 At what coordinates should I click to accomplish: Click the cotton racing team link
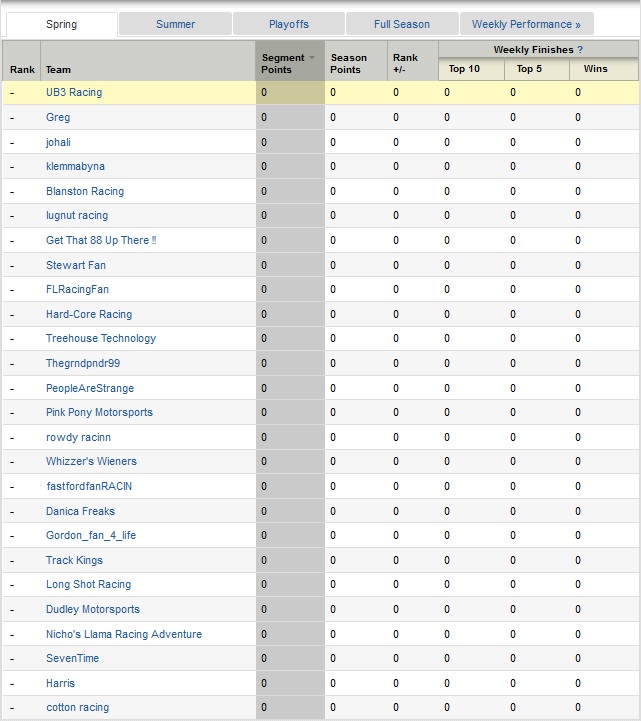77,708
